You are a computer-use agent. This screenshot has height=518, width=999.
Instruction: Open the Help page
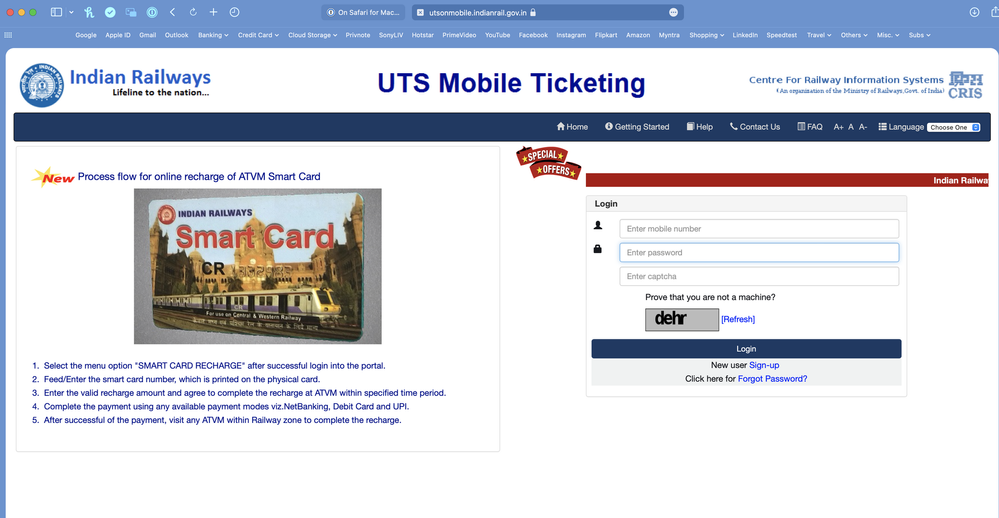[x=700, y=127]
